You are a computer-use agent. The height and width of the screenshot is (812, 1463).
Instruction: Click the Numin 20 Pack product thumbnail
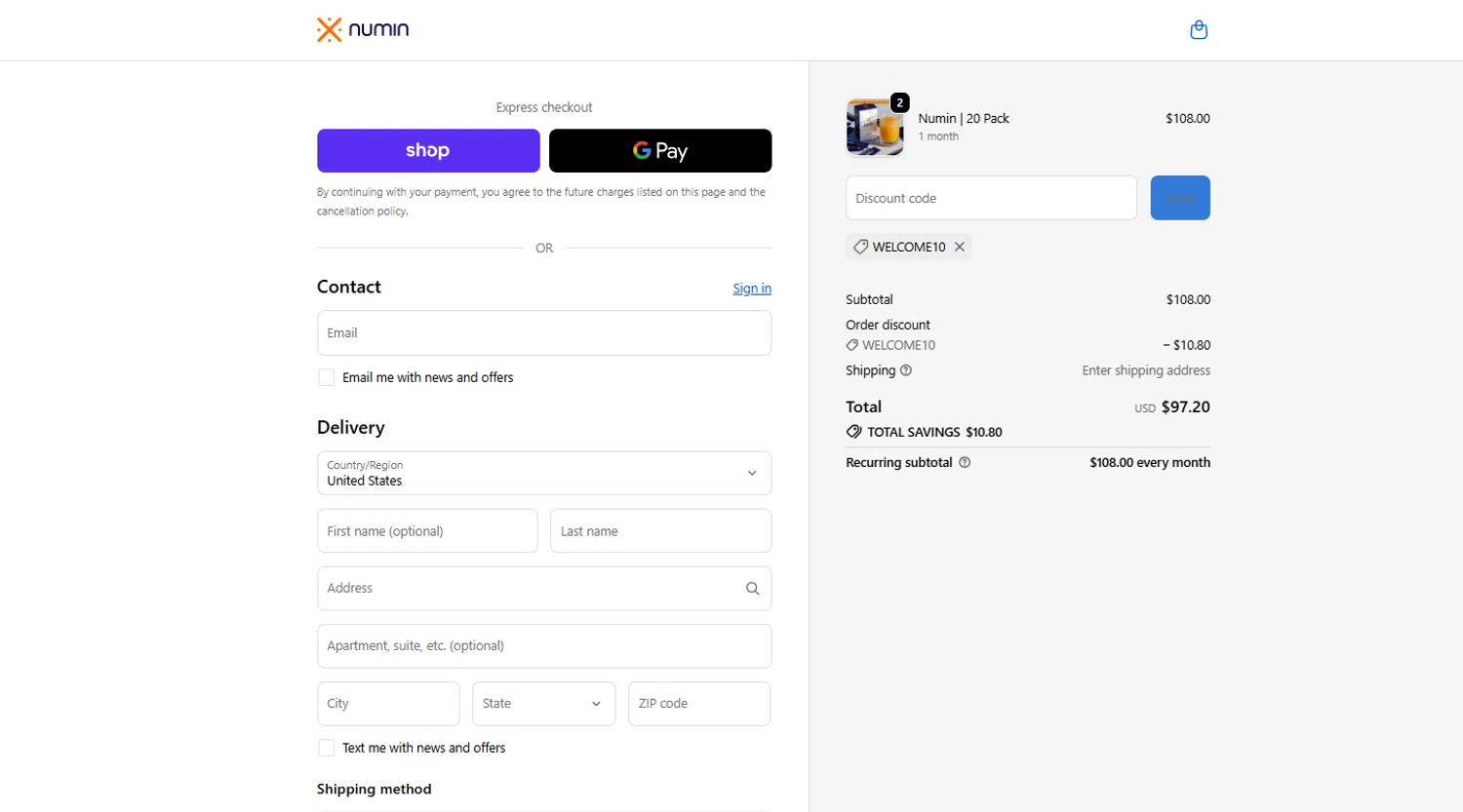(x=875, y=127)
